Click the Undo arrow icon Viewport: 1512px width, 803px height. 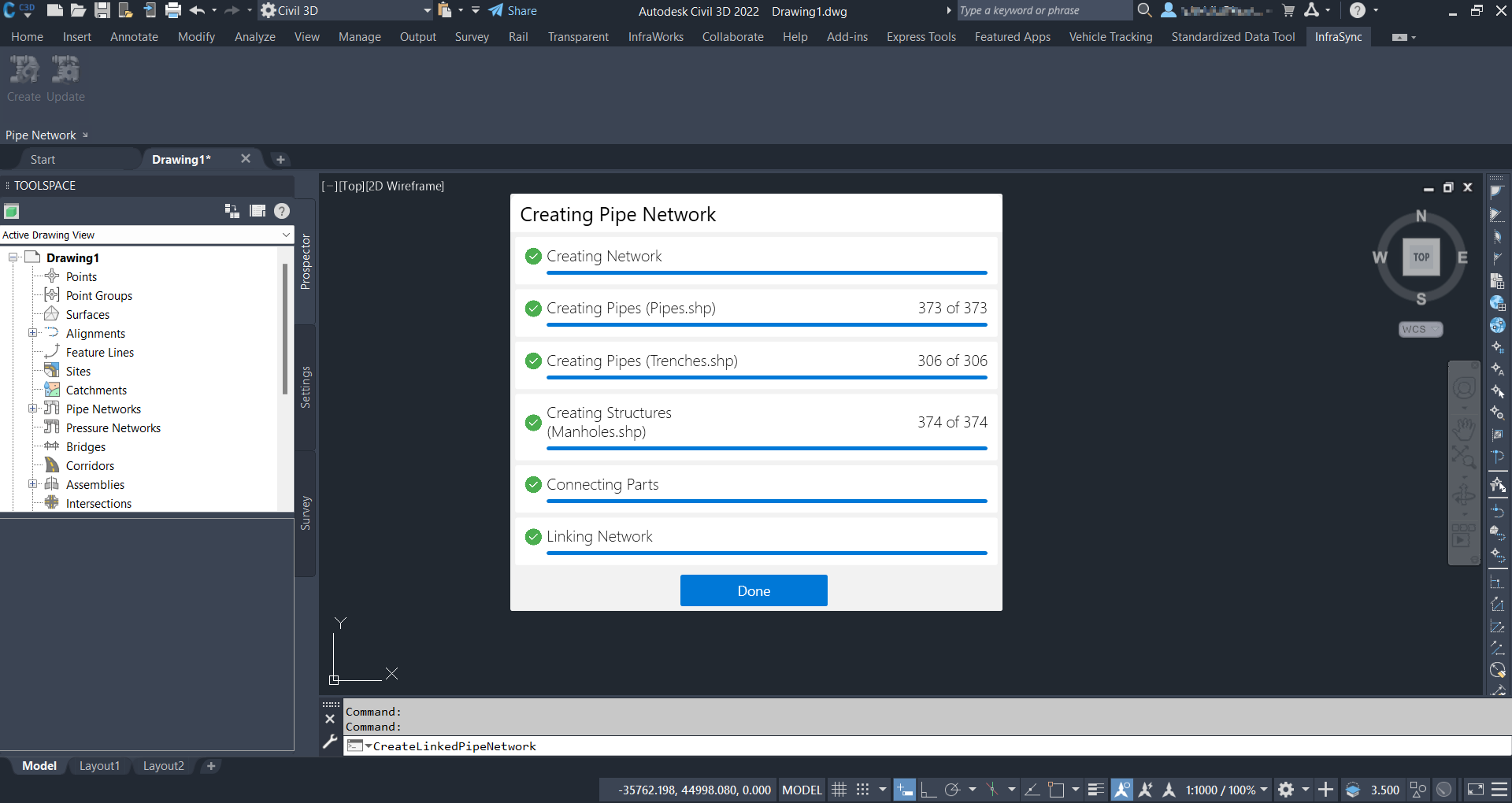click(x=197, y=10)
